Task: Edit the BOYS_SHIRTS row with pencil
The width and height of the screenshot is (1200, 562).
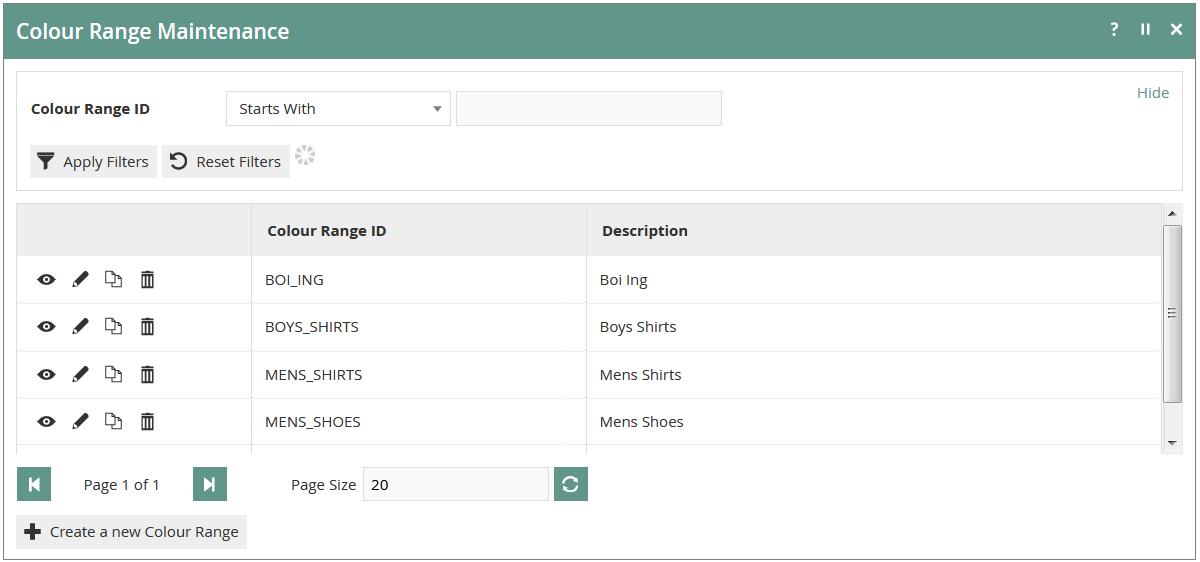Action: coord(81,327)
